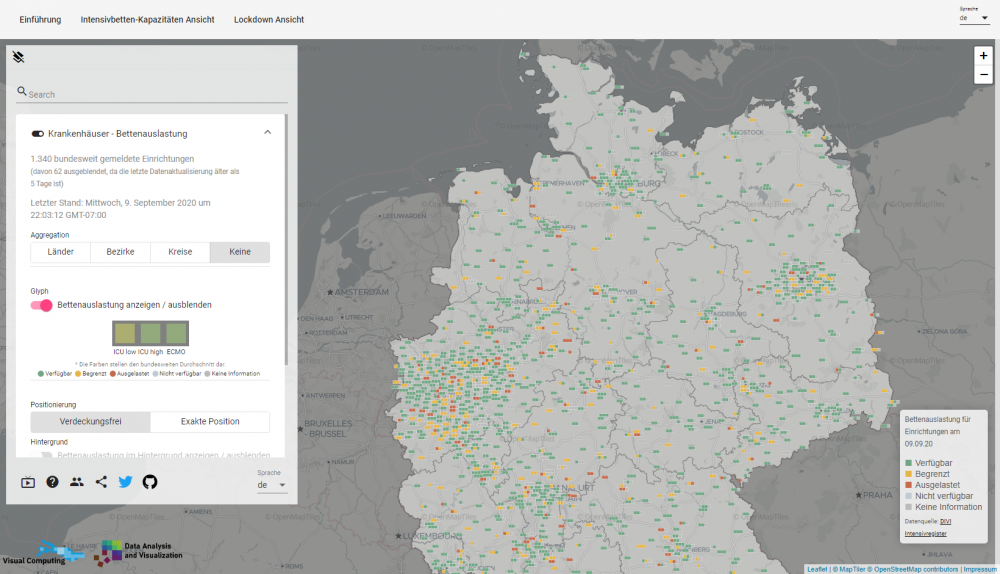The width and height of the screenshot is (1000, 574).
Task: Click the layers-off icon at panel top
Action: coord(19,57)
